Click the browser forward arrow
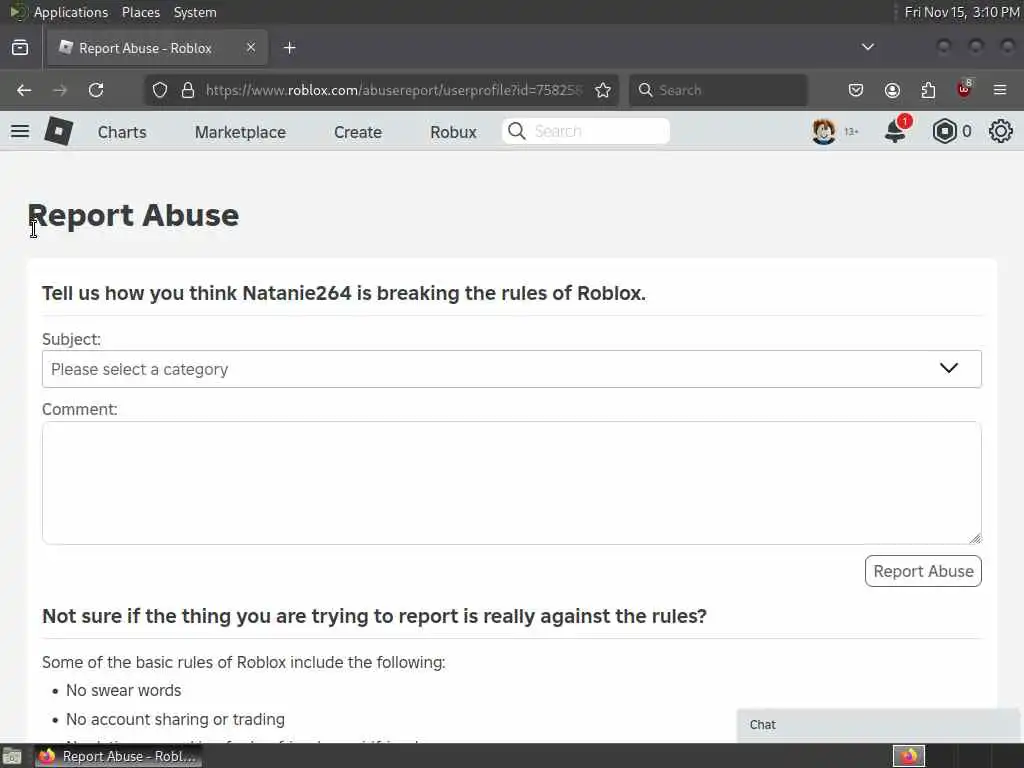Screen dimensions: 1024x768 tap(60, 90)
